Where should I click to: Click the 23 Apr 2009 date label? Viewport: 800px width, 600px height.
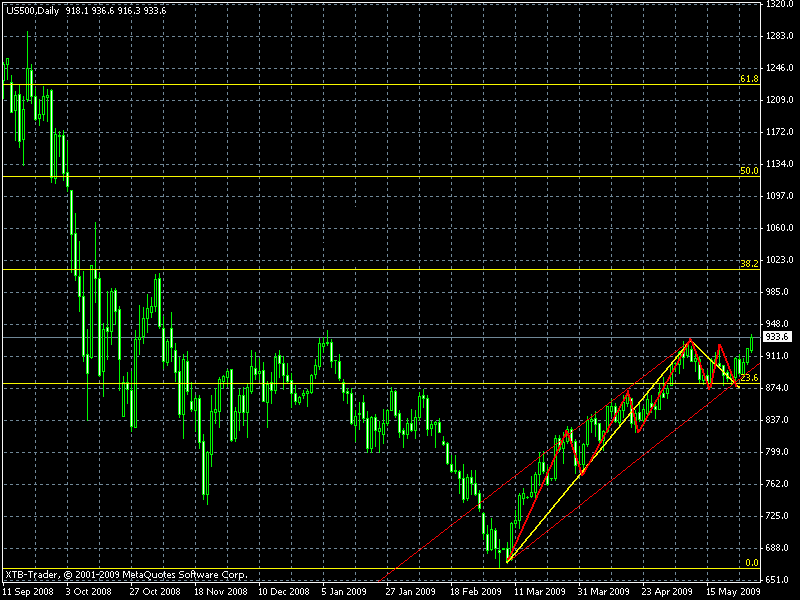pos(667,592)
